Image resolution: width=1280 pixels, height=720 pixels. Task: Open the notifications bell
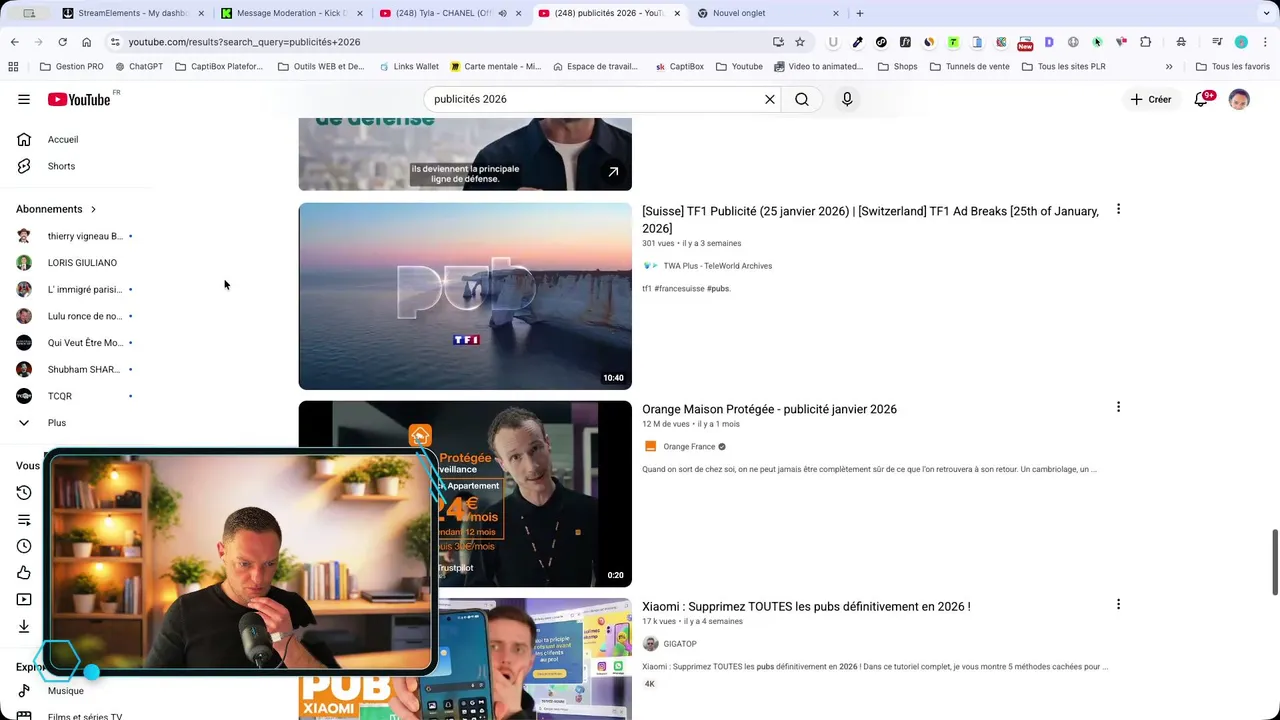point(1202,99)
